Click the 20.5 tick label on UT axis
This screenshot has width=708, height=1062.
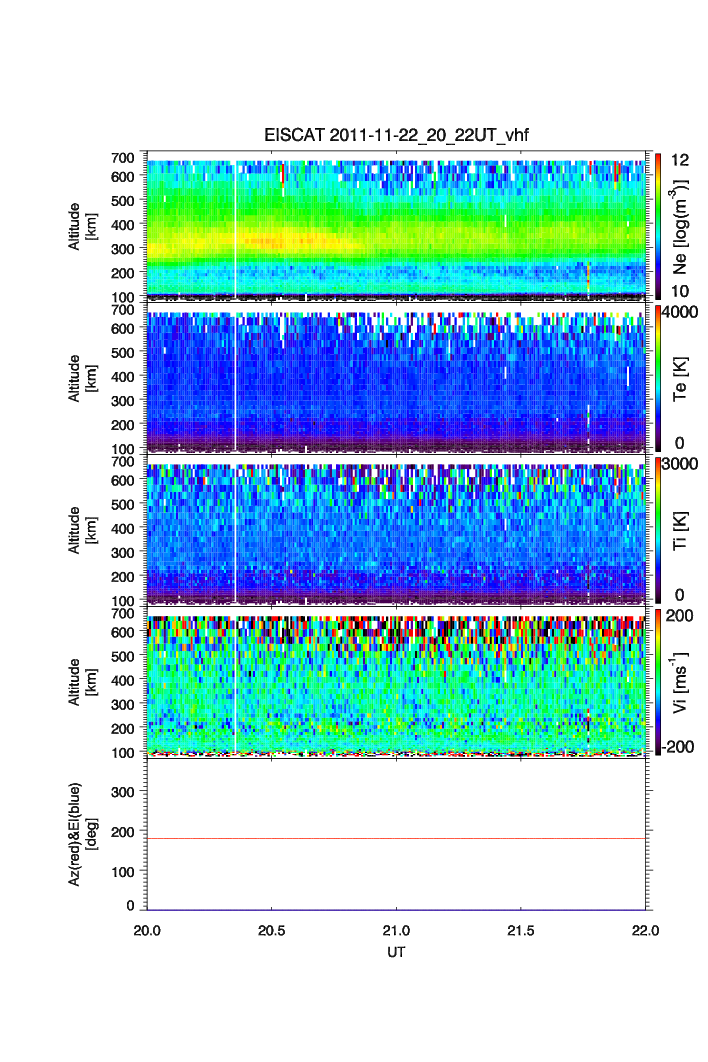(272, 931)
